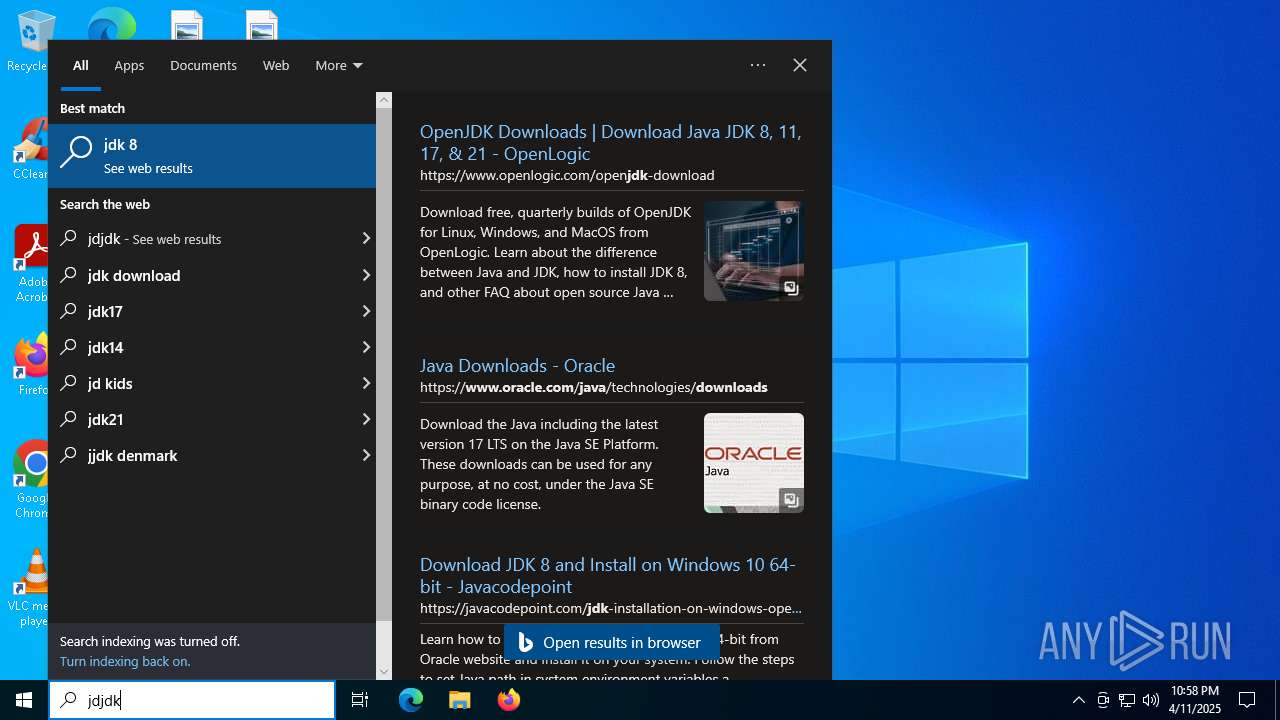Switch to the Apps search tab

click(x=129, y=65)
